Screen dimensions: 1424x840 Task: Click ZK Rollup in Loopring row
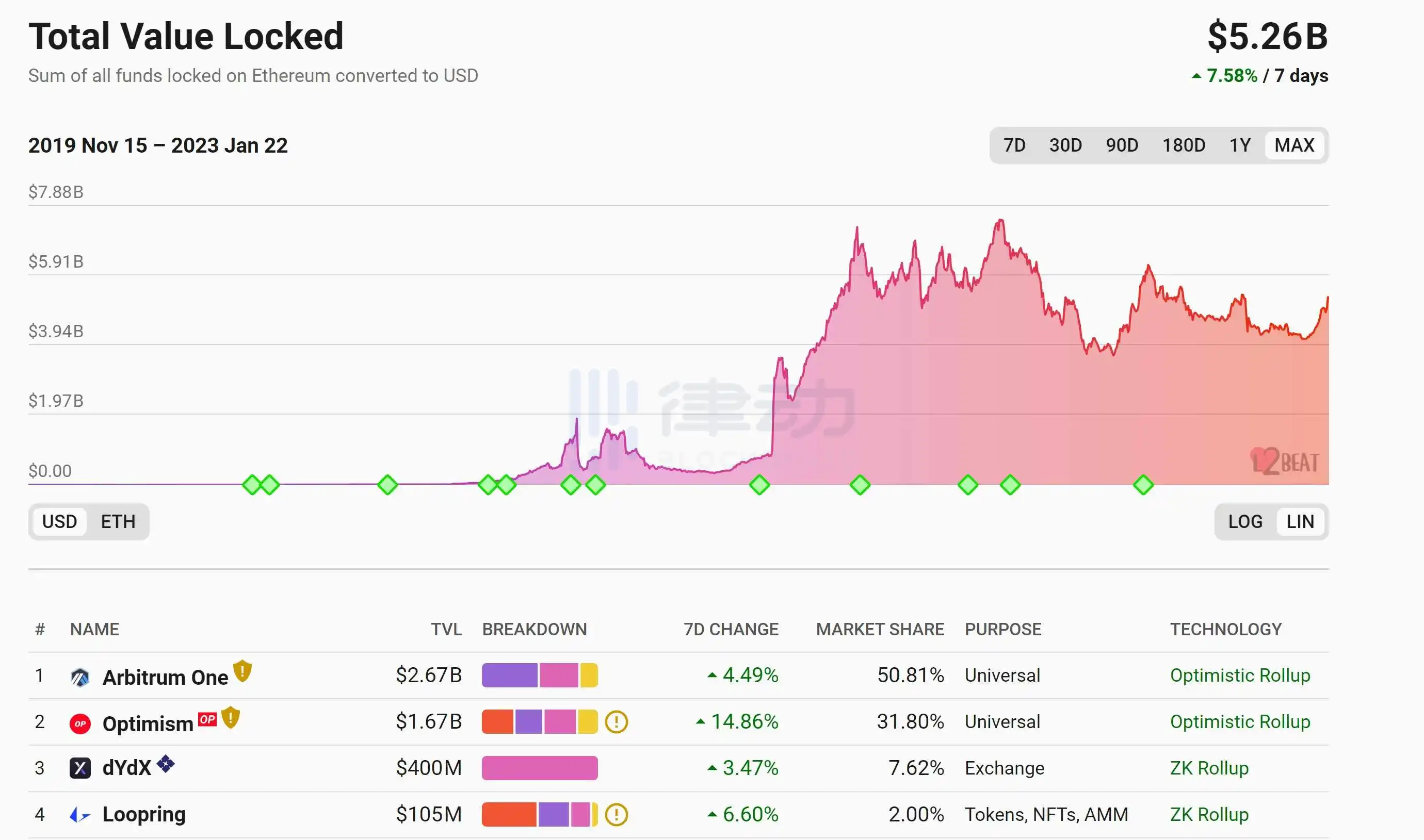click(1209, 815)
